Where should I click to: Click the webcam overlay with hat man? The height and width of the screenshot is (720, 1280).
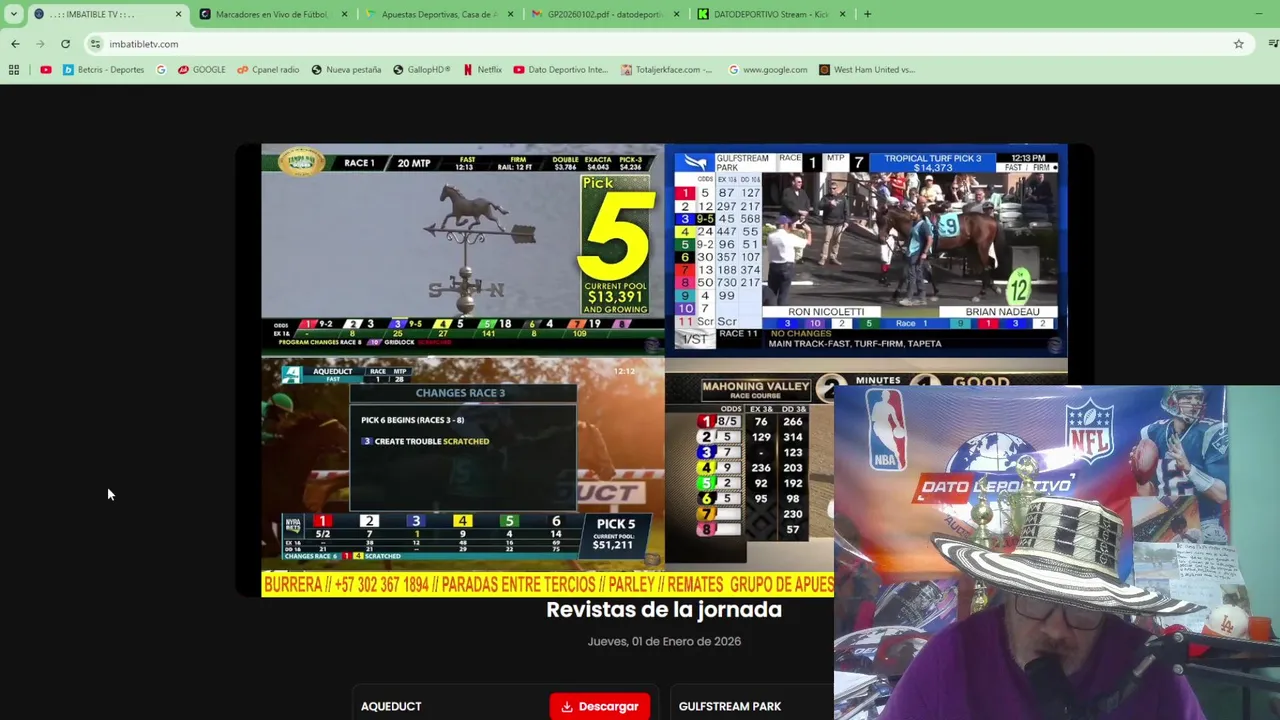(1057, 552)
